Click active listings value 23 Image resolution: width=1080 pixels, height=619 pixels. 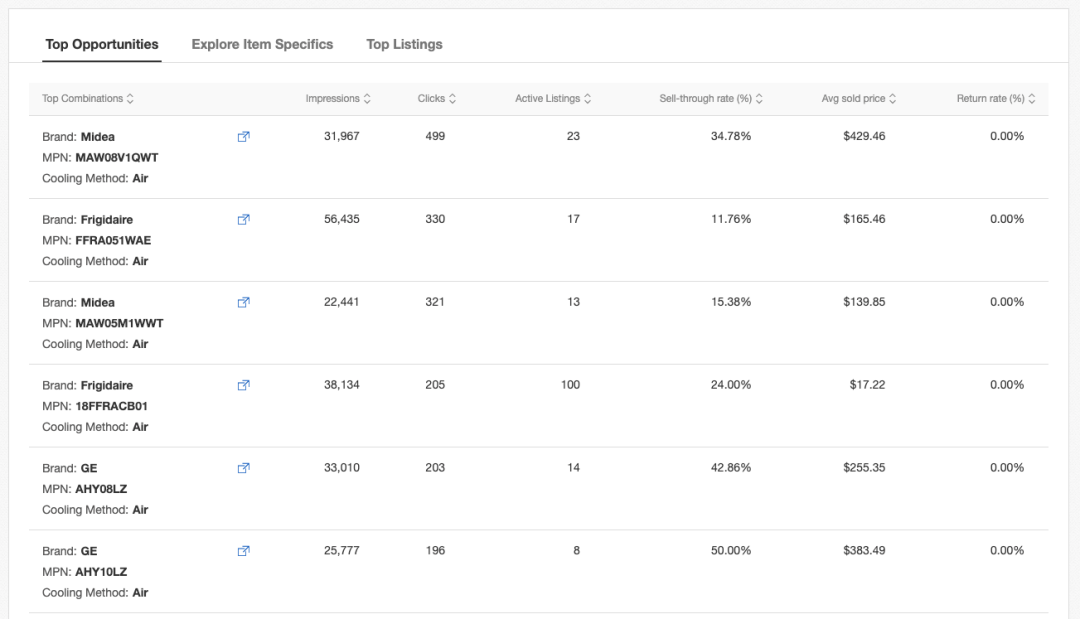(573, 136)
